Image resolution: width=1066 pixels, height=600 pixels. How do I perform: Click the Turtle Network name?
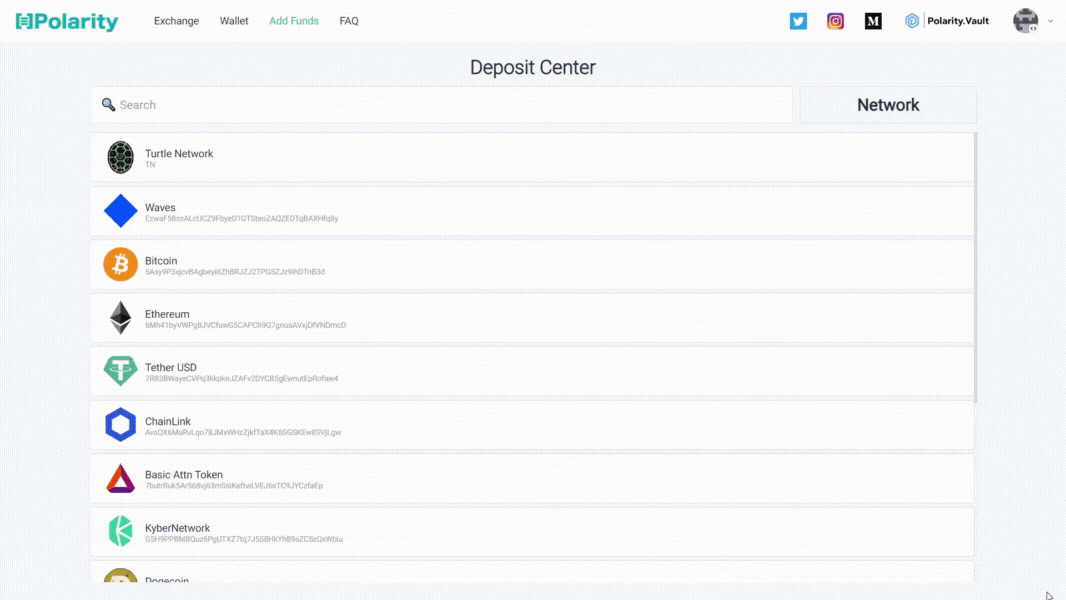point(179,154)
